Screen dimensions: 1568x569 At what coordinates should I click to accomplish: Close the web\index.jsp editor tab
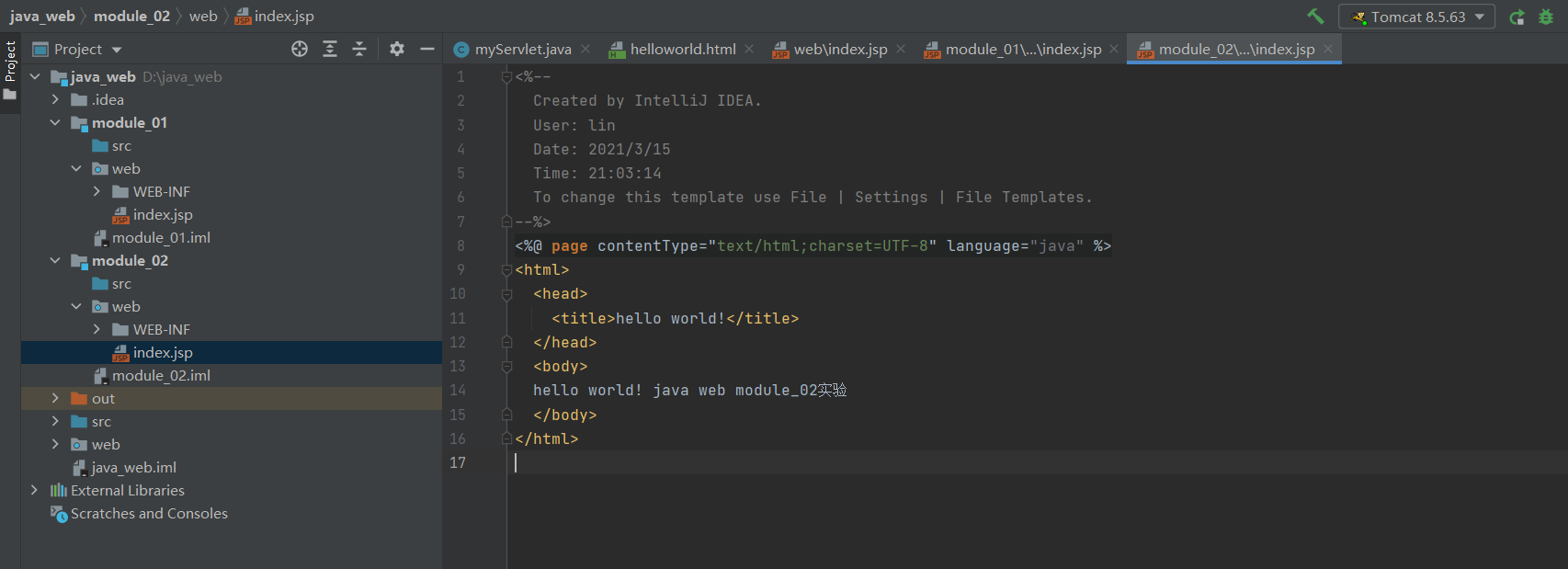click(901, 49)
